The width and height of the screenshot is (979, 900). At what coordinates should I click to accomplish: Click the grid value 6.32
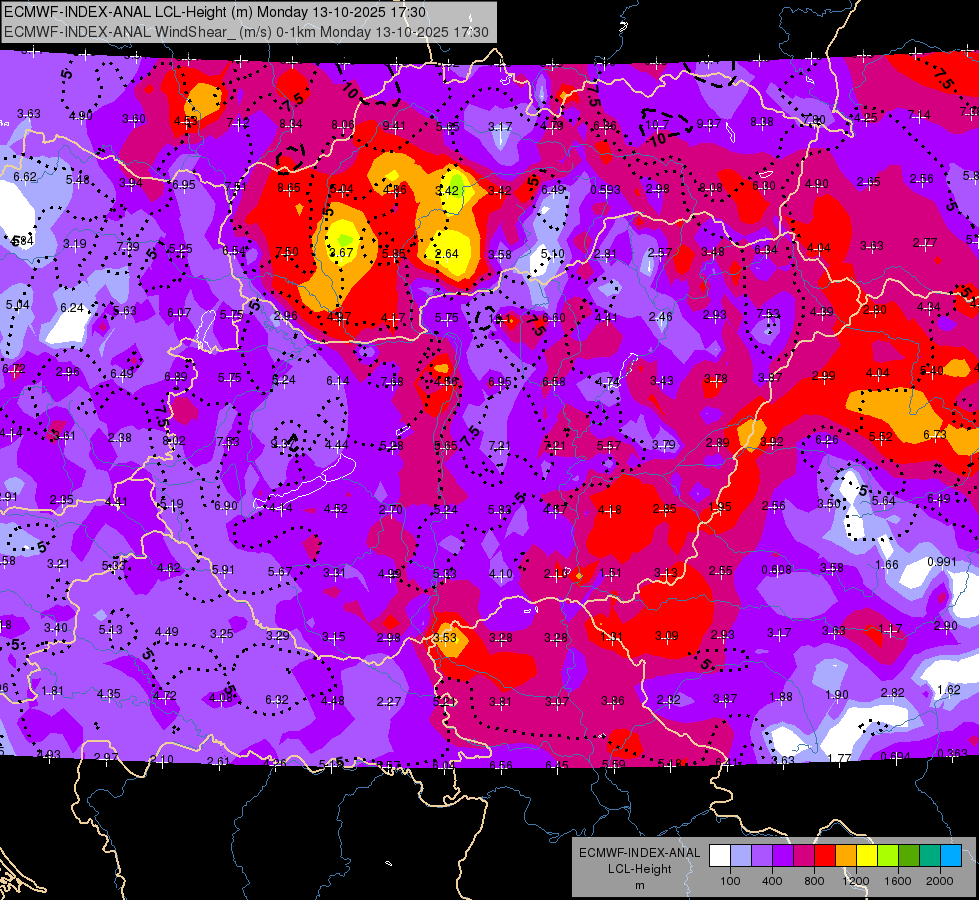pos(277,700)
